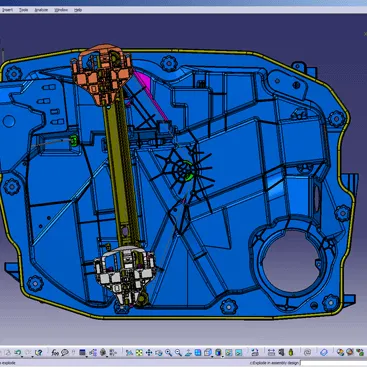Click the Swap Visible Space icon

(x=238, y=352)
